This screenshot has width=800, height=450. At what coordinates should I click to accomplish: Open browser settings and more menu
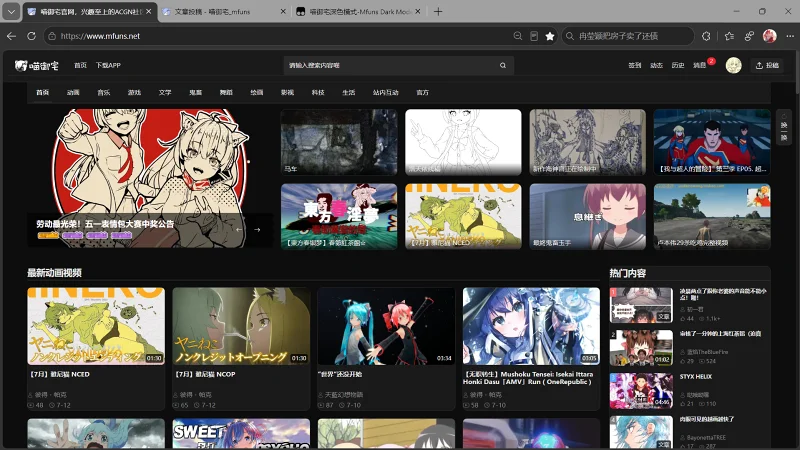pos(790,36)
